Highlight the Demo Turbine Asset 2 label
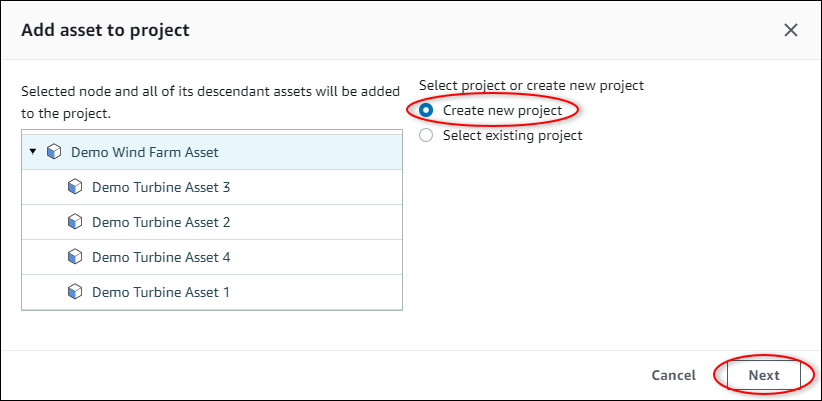Viewport: 822px width, 401px height. pyautogui.click(x=161, y=222)
